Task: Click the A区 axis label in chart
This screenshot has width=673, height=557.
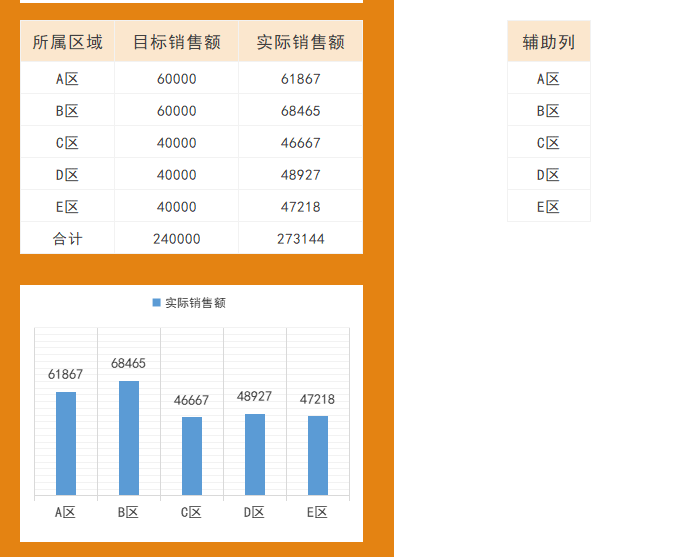Action: (65, 512)
